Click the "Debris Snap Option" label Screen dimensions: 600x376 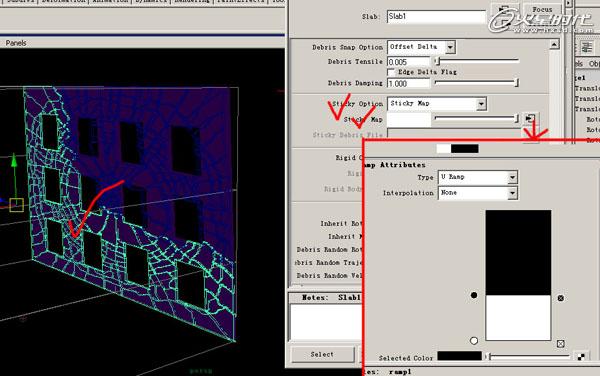[x=347, y=47]
